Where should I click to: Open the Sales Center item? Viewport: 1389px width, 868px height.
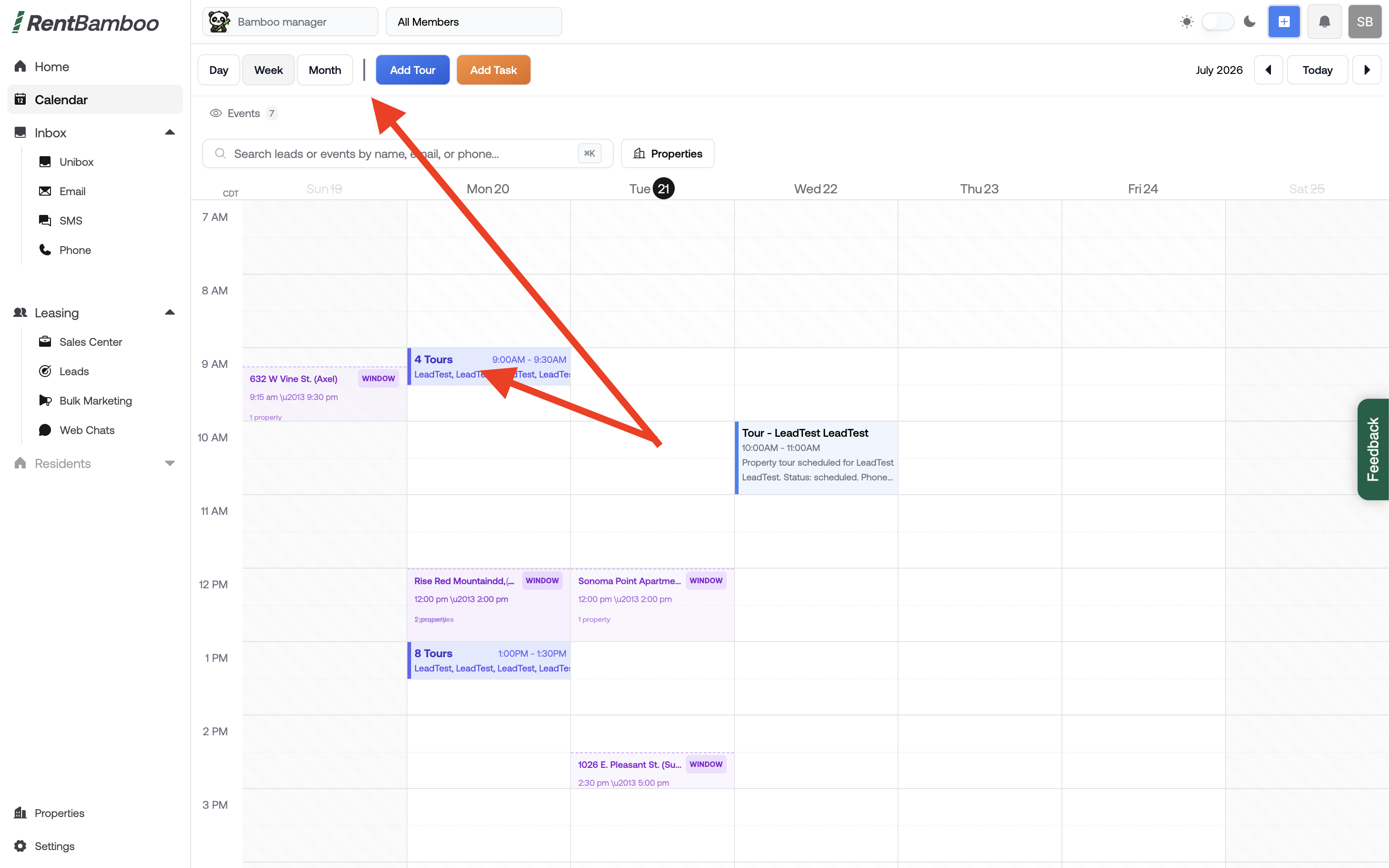point(90,342)
